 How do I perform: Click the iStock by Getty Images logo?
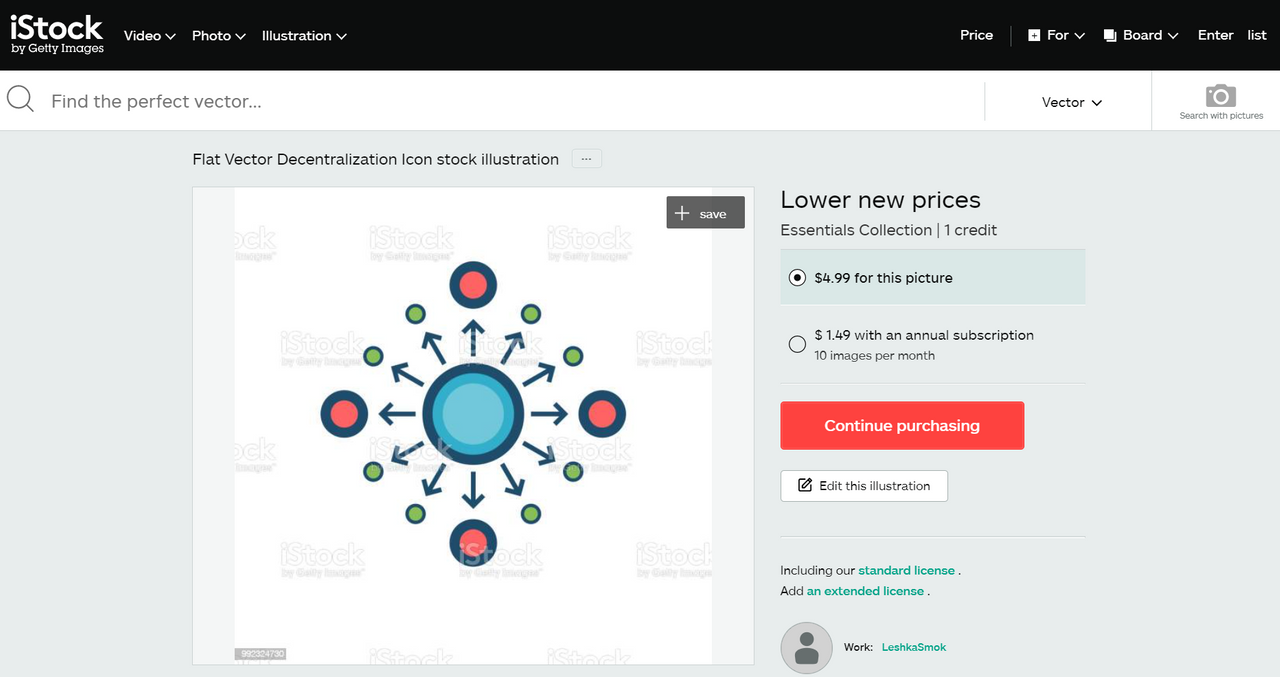coord(57,34)
